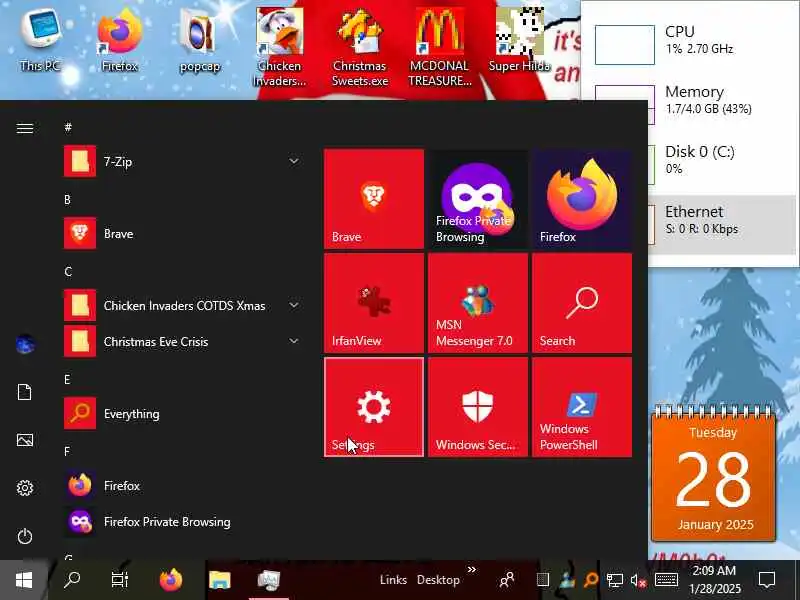Select the Firefox desktop shortcut
Viewport: 800px width, 600px height.
tap(119, 41)
